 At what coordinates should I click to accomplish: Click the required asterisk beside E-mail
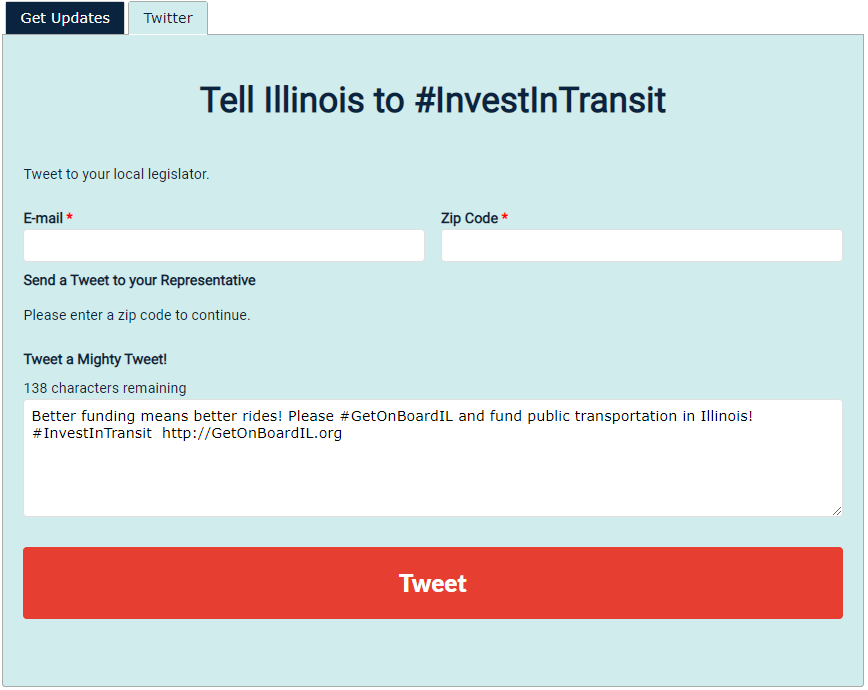tap(70, 218)
